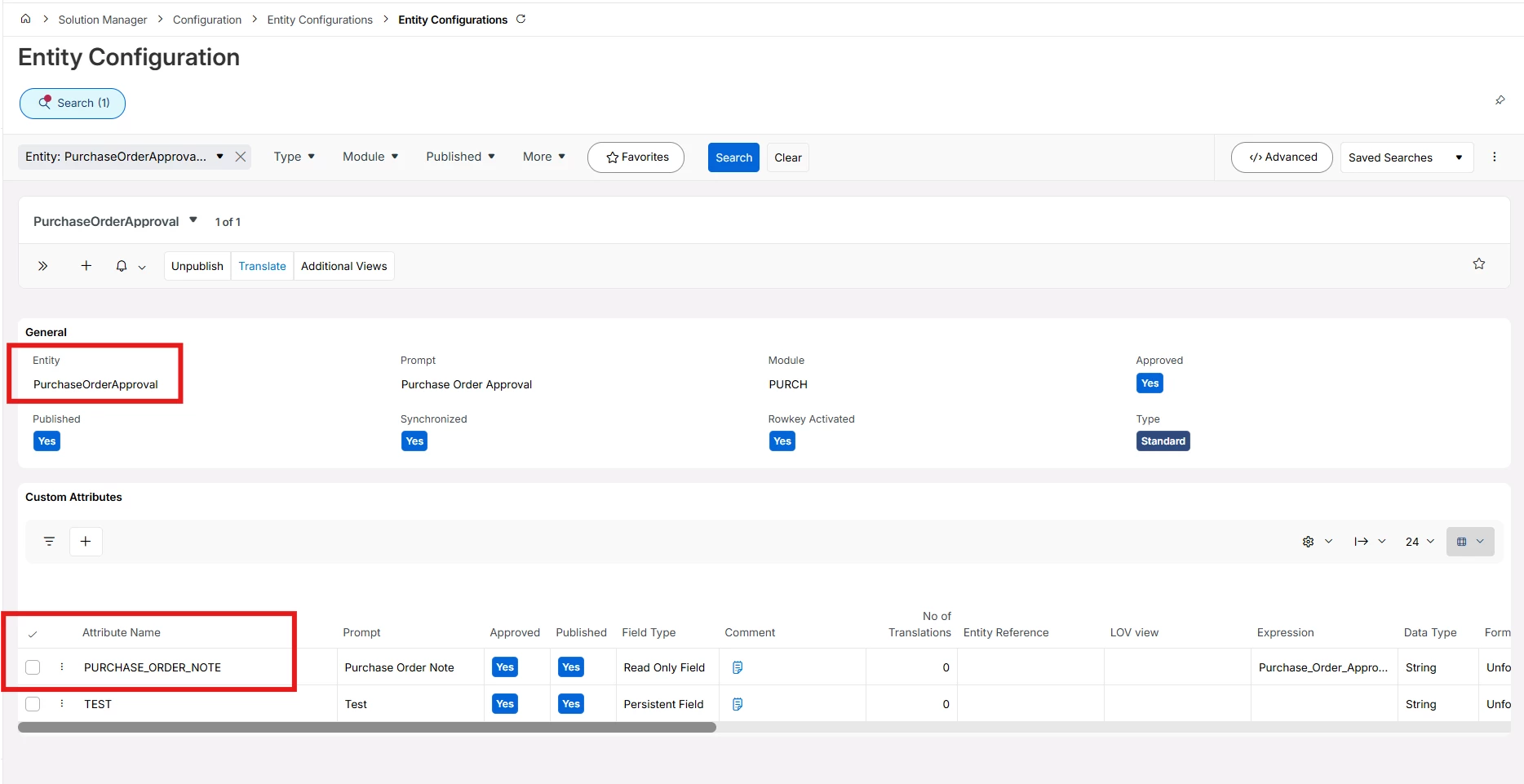The height and width of the screenshot is (784, 1524).
Task: Click the horizontal scrollbar under the table
Action: [x=367, y=727]
